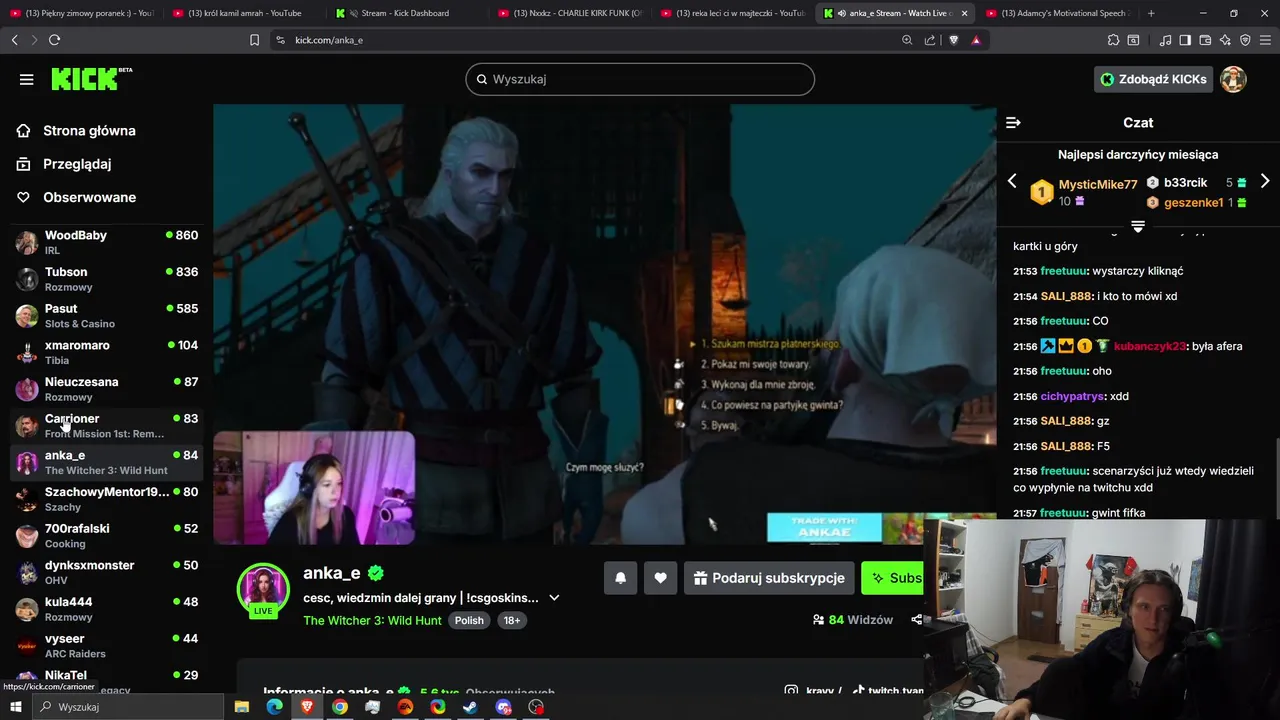1280x720 pixels.
Task: Open xmaromaro Tibia channel
Action: (x=107, y=352)
